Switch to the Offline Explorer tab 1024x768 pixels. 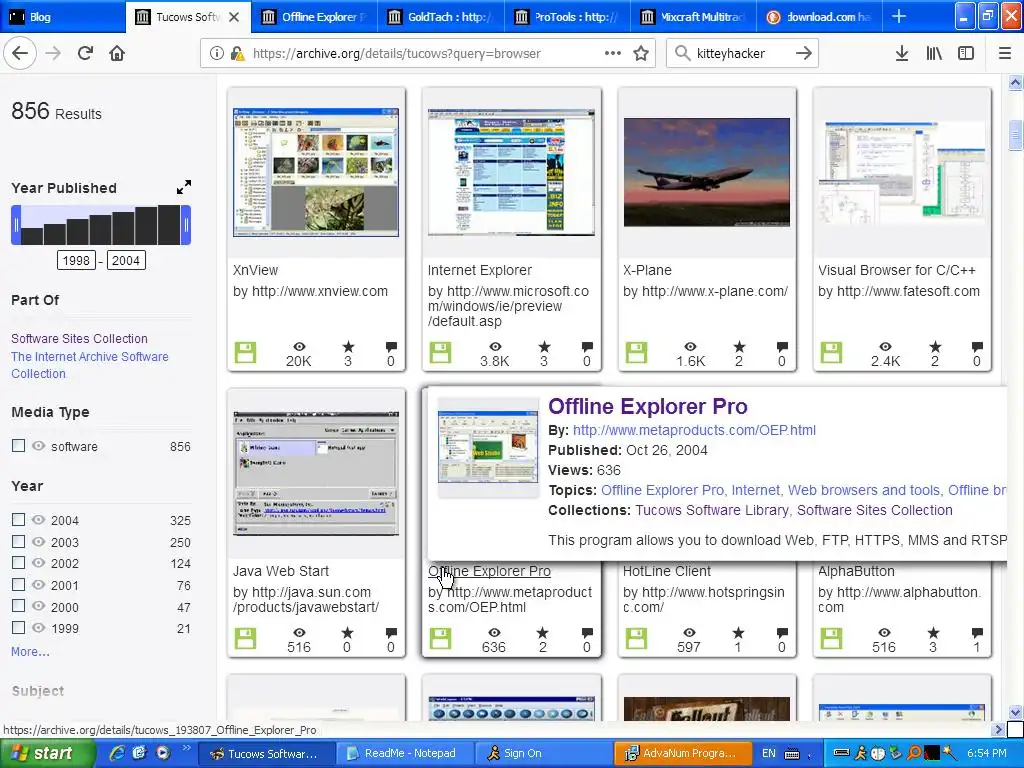[315, 17]
